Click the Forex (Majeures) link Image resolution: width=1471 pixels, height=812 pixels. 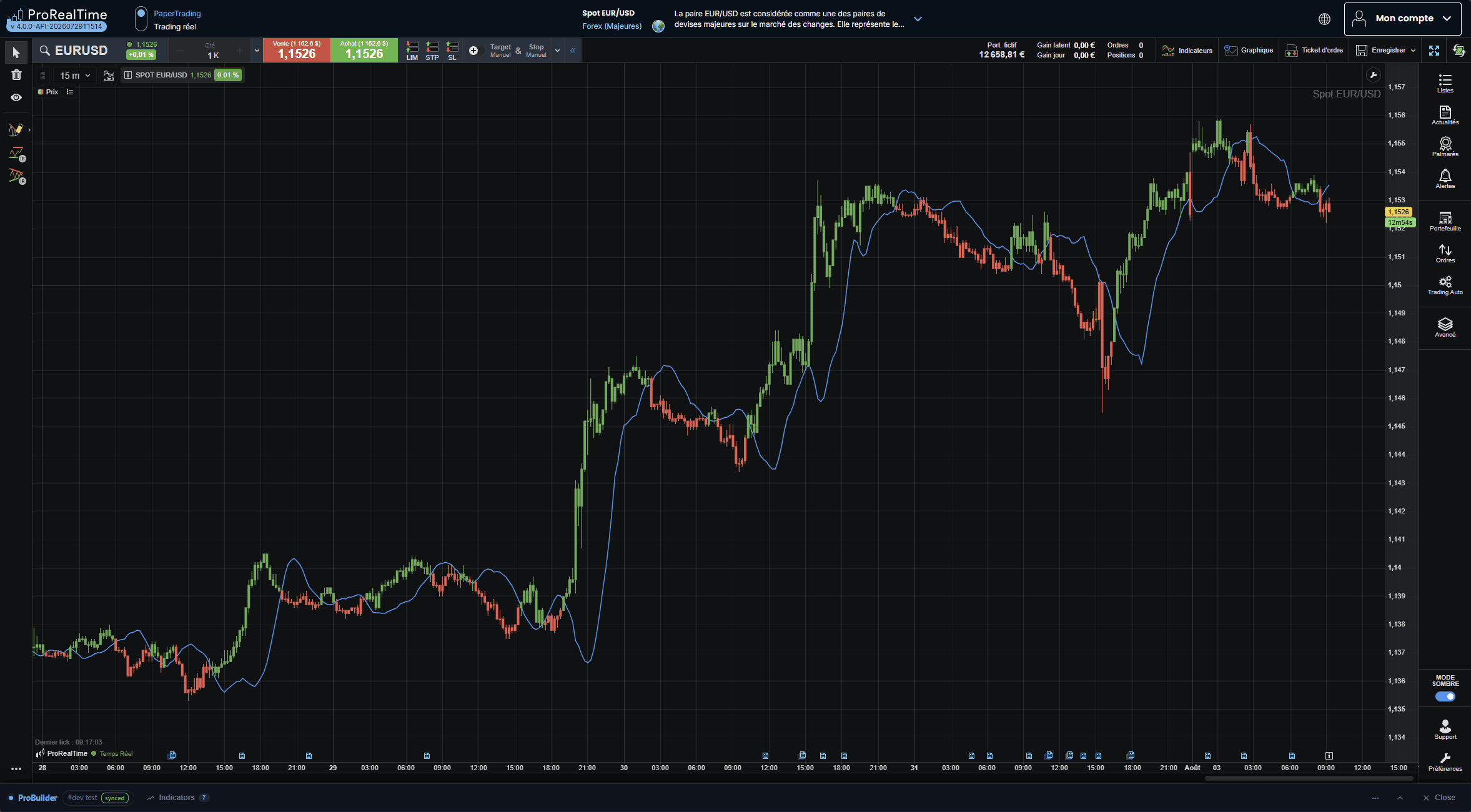612,26
